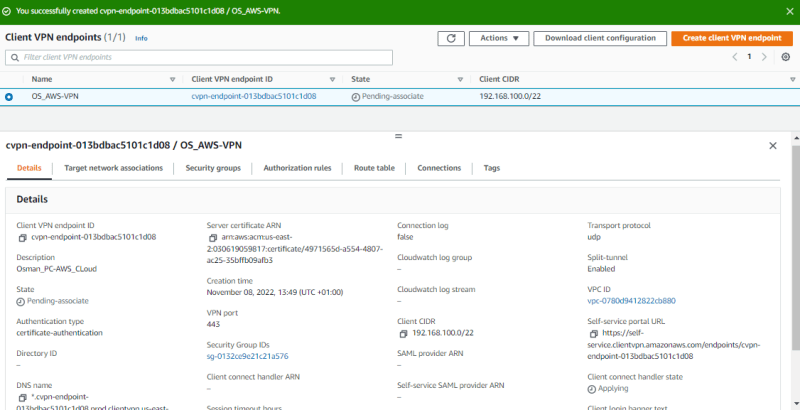Refresh the Client VPN endpoints list
This screenshot has height=410, width=800.
pyautogui.click(x=451, y=38)
